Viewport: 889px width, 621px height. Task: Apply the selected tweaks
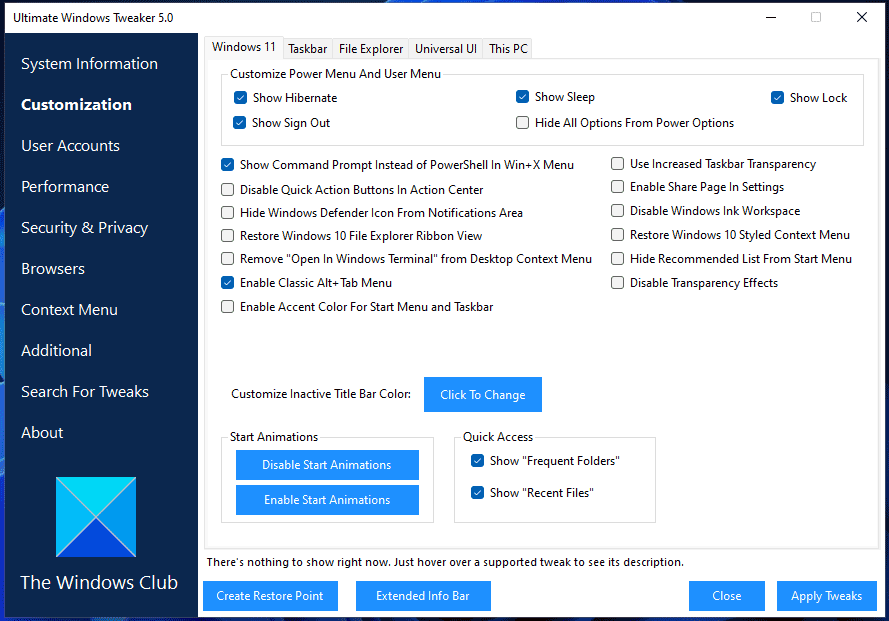tap(826, 596)
